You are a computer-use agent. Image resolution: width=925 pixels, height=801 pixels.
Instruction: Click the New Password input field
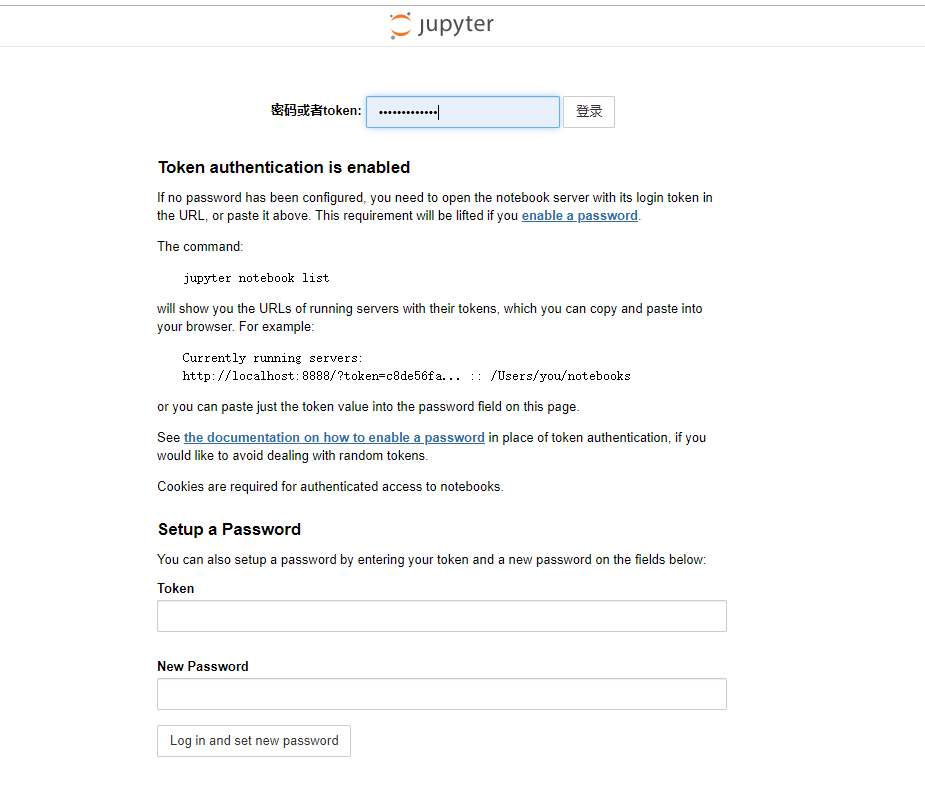pyautogui.click(x=442, y=694)
